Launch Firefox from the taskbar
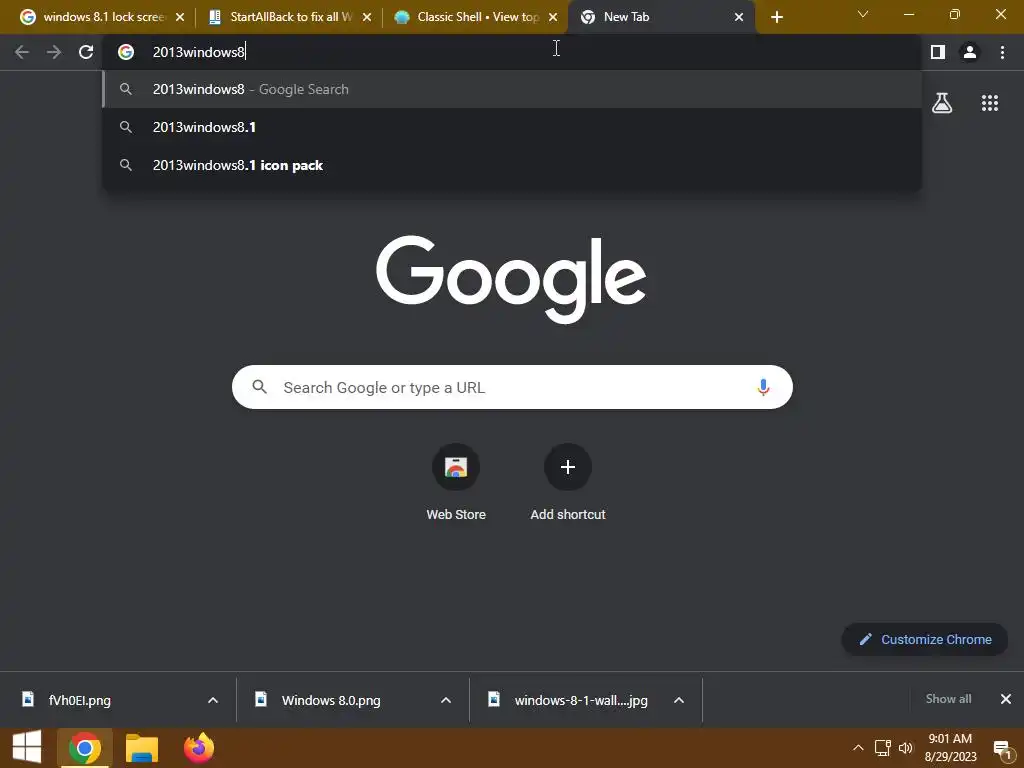1024x768 pixels. click(x=199, y=748)
